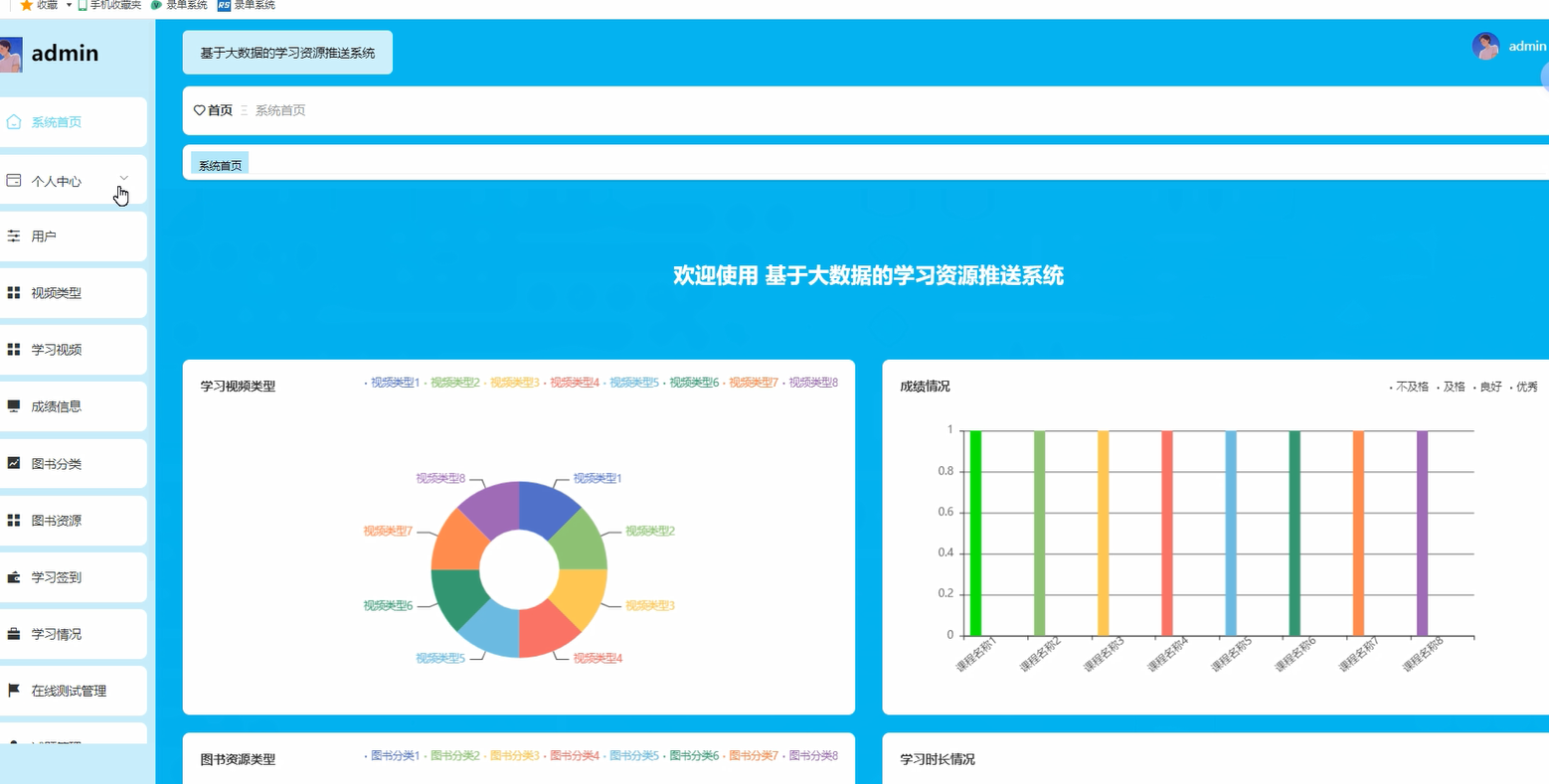Open 学习签到 via its wallet icon
The height and width of the screenshot is (784, 1549).
coord(13,576)
